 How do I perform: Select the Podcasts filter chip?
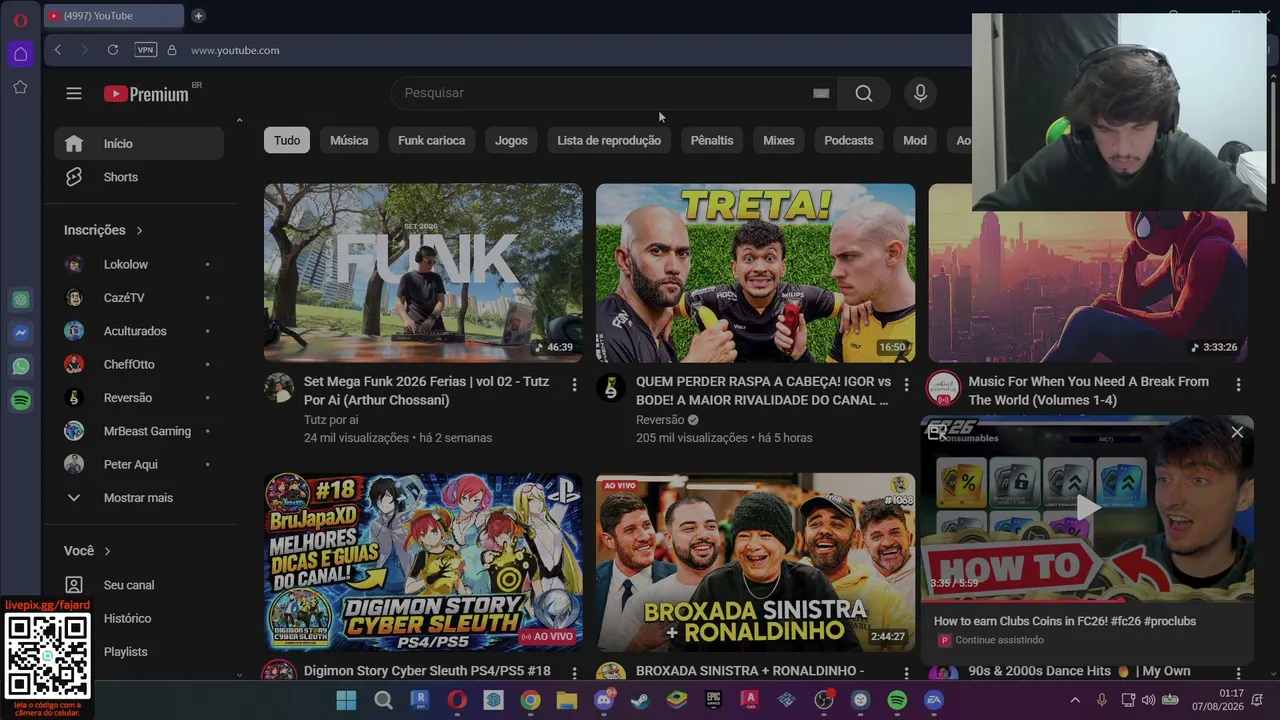(x=849, y=140)
